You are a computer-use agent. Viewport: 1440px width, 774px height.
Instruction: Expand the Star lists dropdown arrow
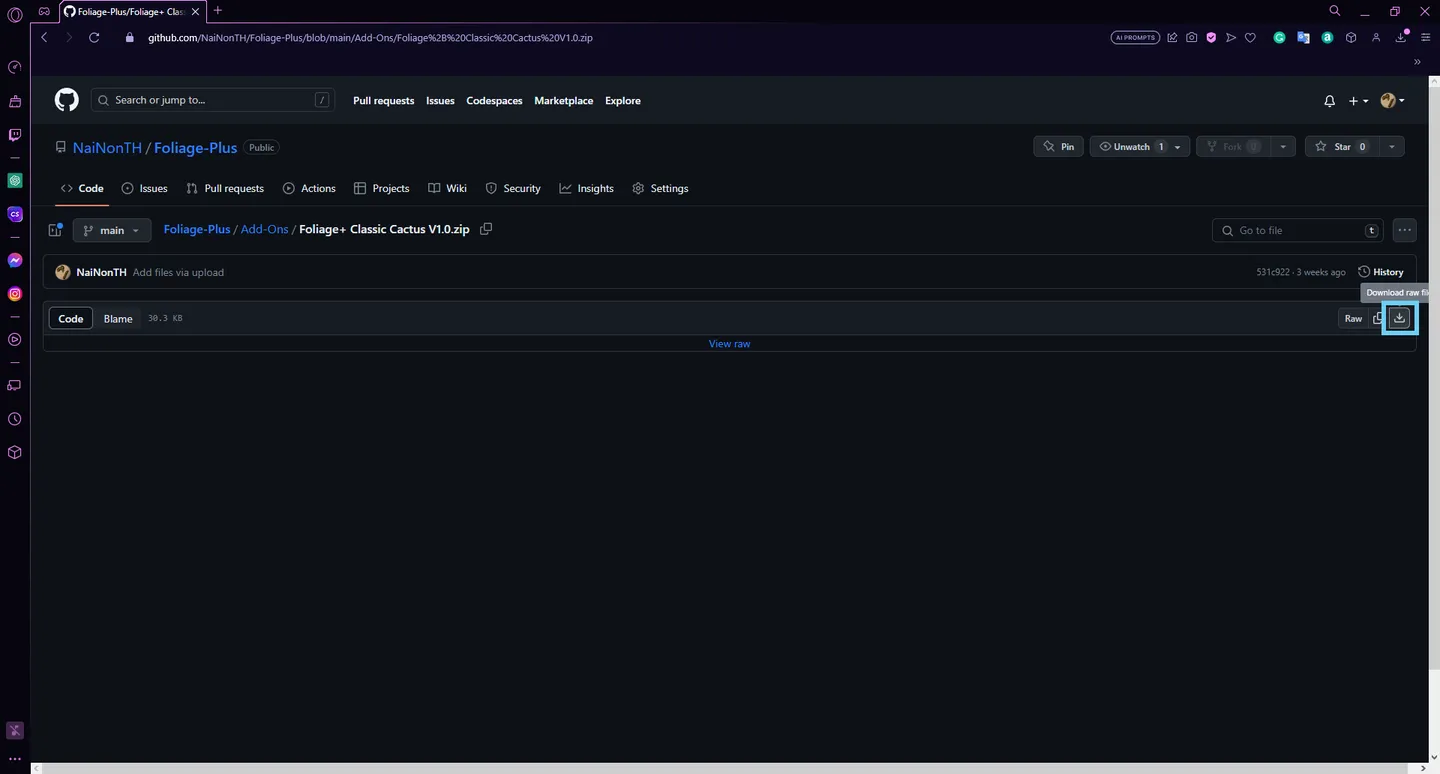pyautogui.click(x=1392, y=147)
